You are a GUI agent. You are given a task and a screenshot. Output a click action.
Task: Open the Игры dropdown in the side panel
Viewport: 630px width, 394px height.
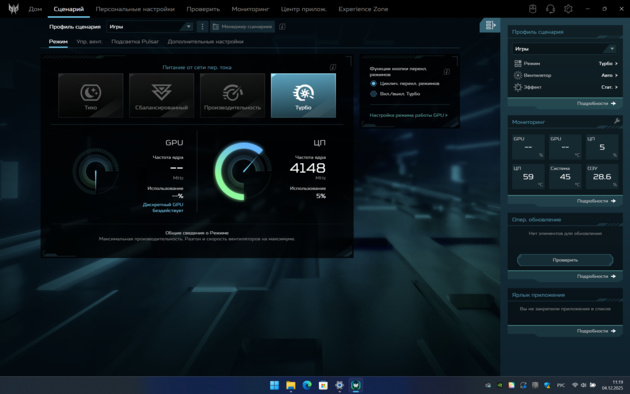[x=565, y=49]
